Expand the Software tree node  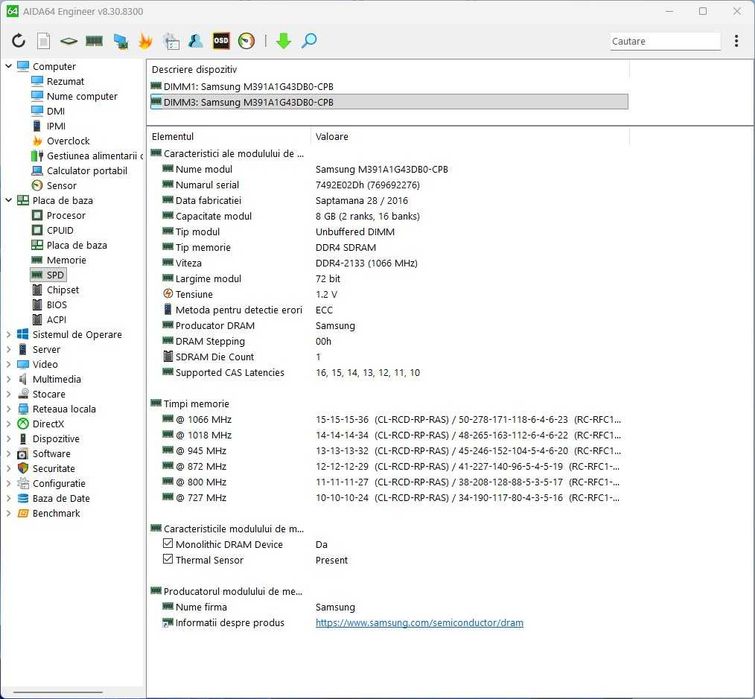(8, 453)
